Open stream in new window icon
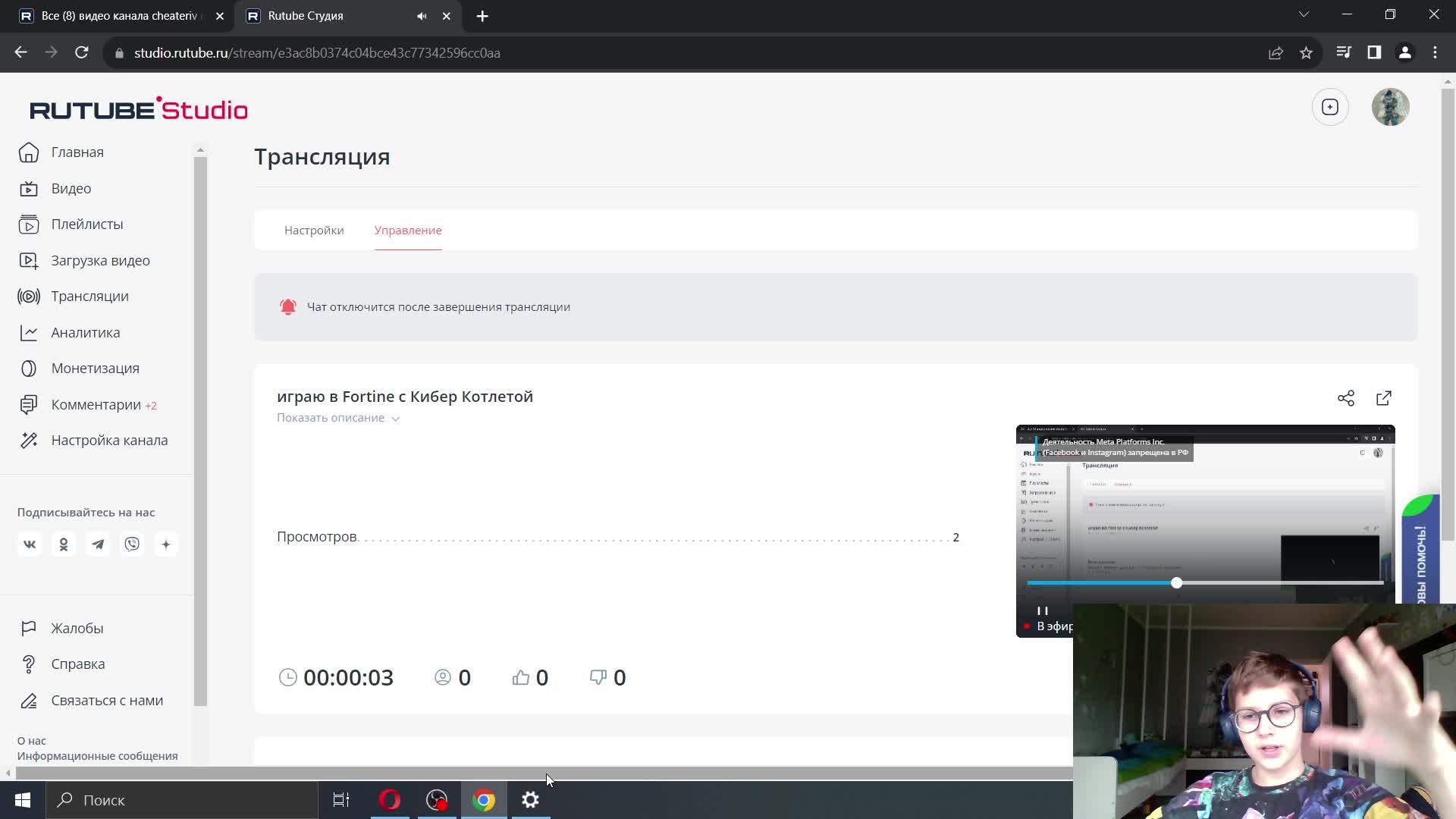The height and width of the screenshot is (819, 1456). (x=1383, y=398)
